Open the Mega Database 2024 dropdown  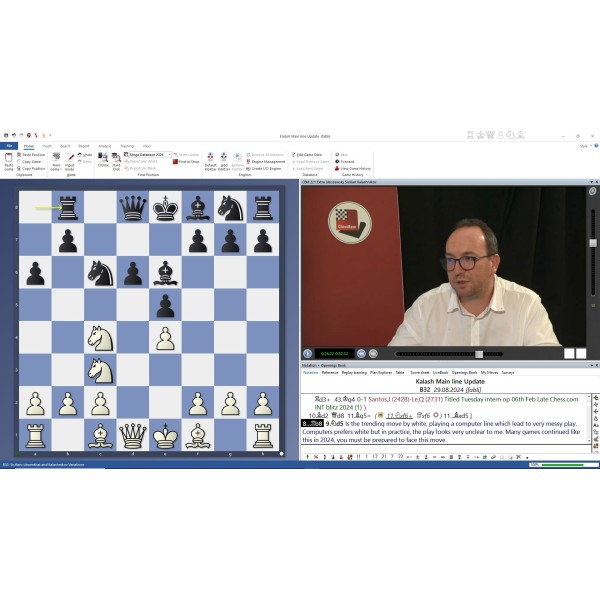(170, 155)
